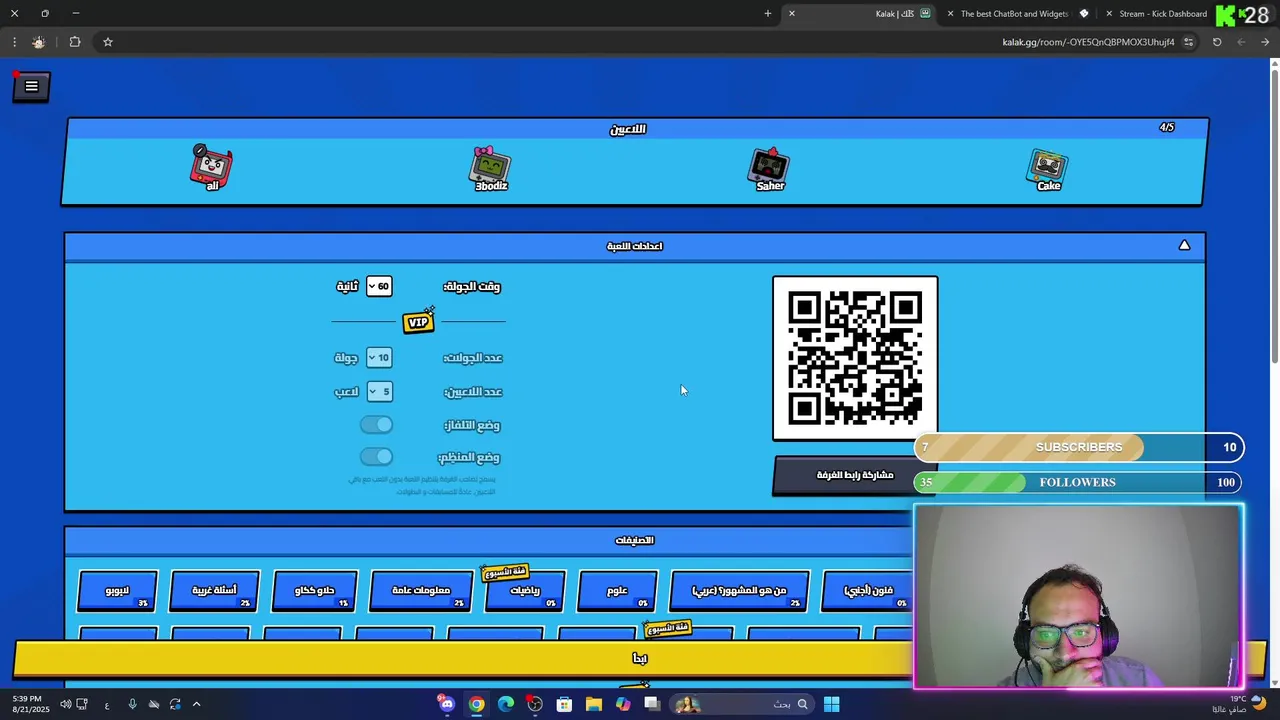Click the yellow start button (ابدأ)
The width and height of the screenshot is (1280, 720).
[x=640, y=658]
